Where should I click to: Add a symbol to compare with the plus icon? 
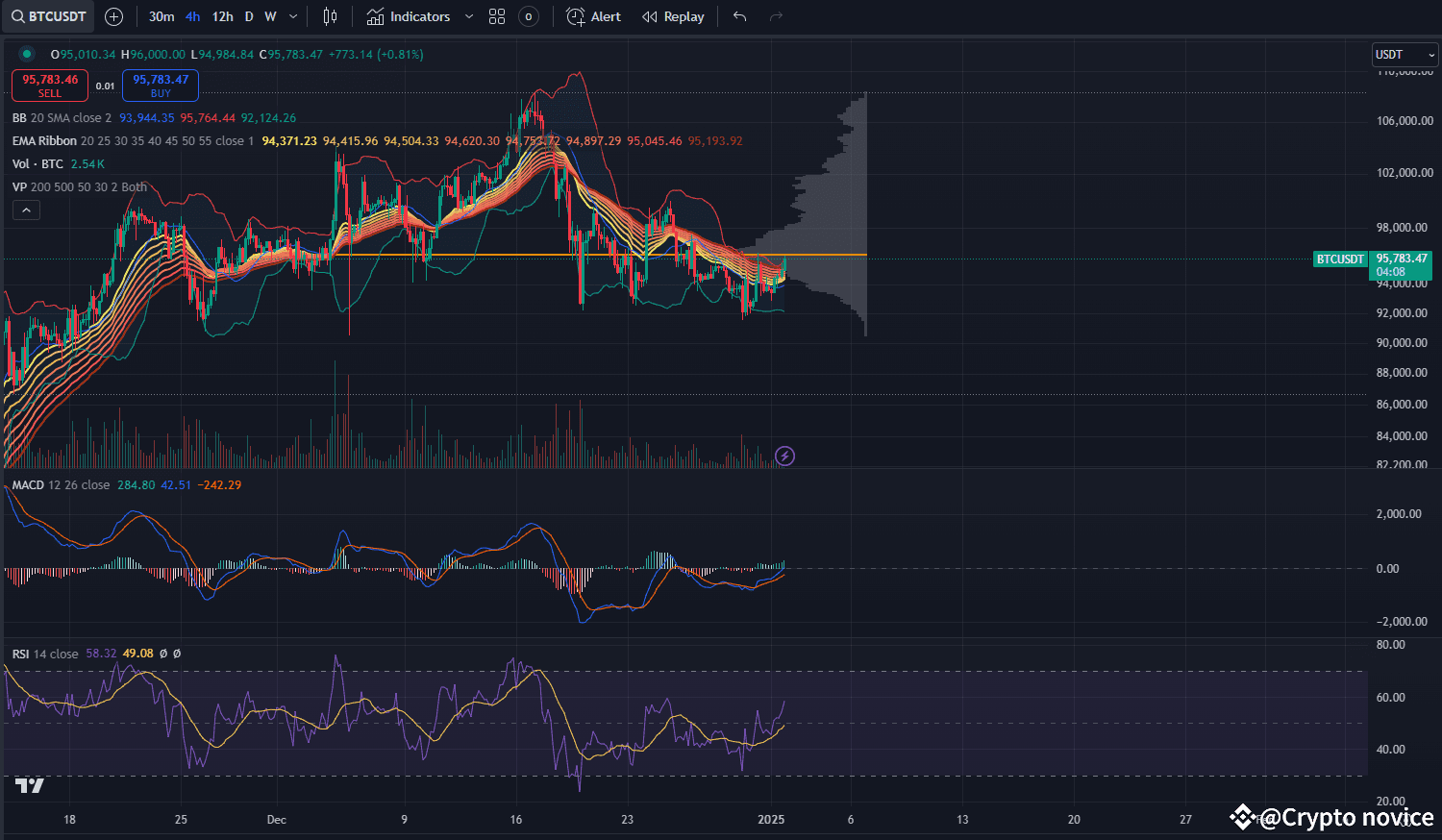point(113,16)
